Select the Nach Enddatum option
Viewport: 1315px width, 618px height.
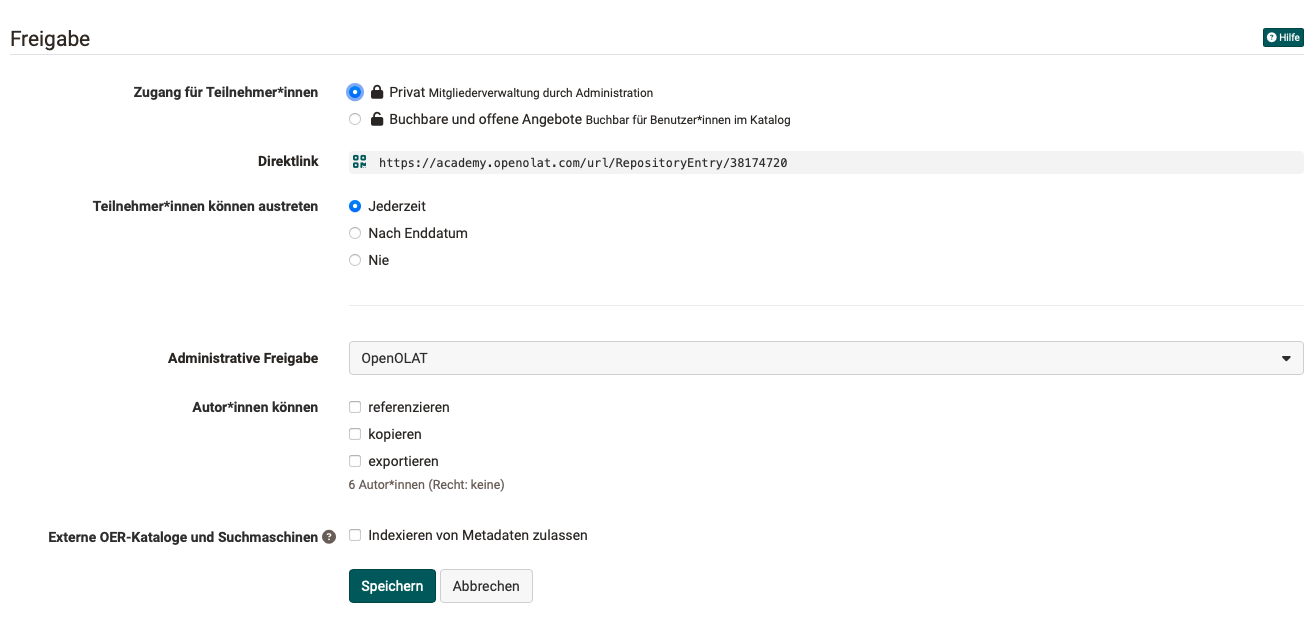355,233
